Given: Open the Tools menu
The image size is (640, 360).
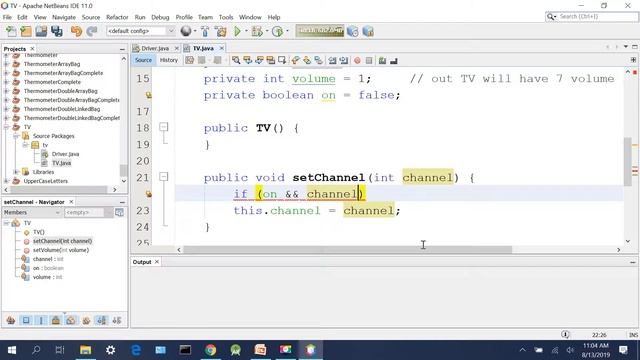Looking at the screenshot, I should [x=226, y=17].
